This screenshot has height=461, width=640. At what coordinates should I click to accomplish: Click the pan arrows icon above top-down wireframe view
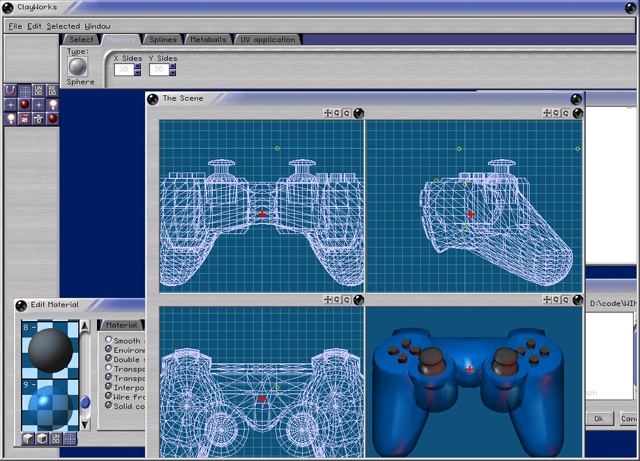coord(327,300)
